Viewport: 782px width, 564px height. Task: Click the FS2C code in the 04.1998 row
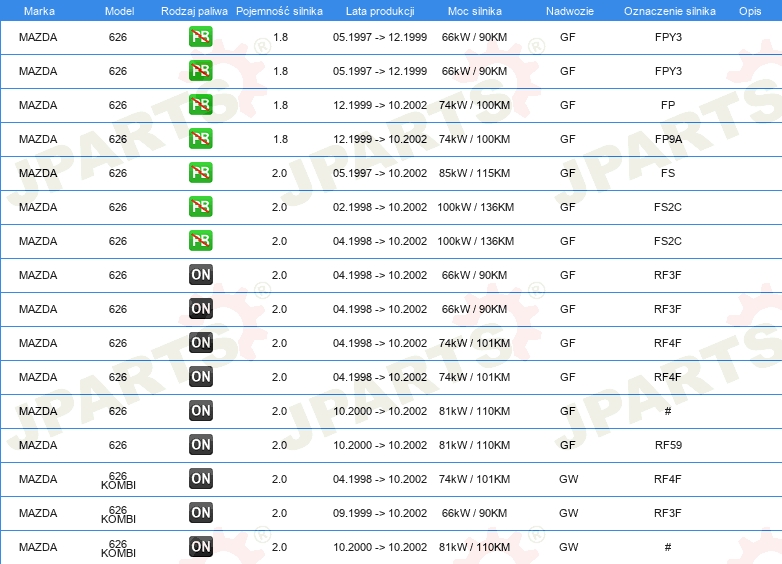pos(668,241)
